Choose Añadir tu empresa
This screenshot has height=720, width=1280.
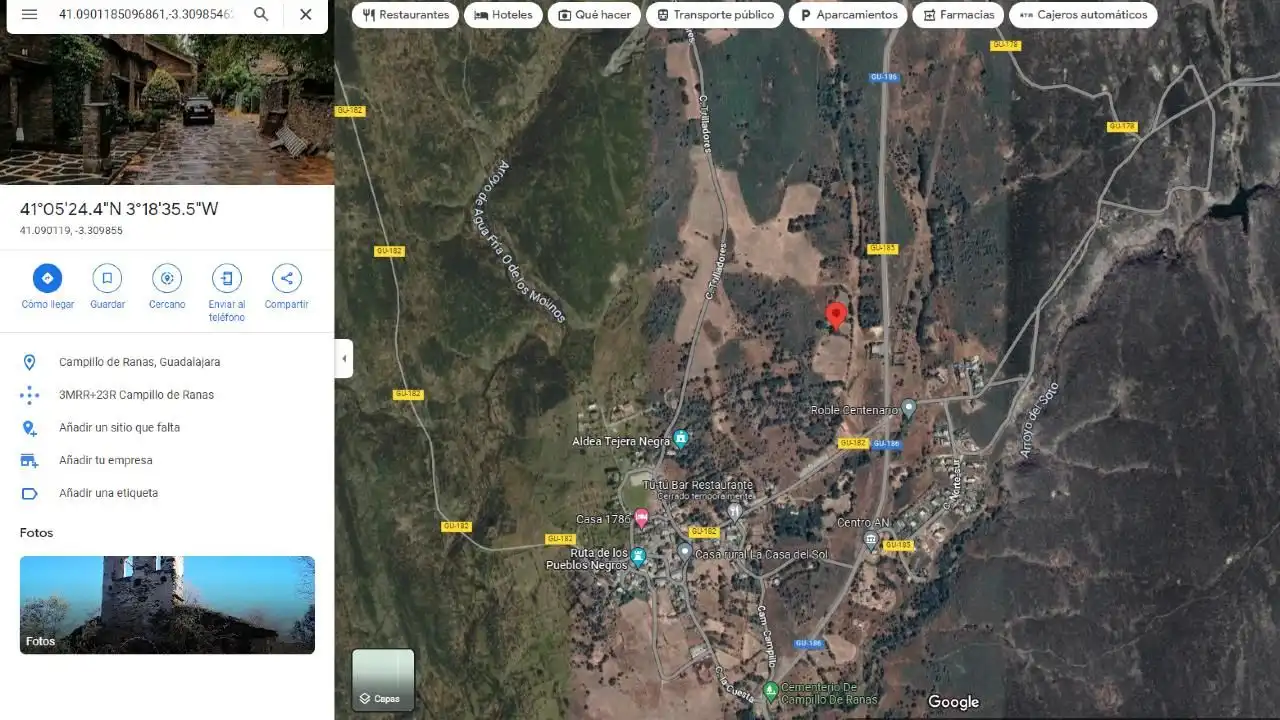coord(167,461)
